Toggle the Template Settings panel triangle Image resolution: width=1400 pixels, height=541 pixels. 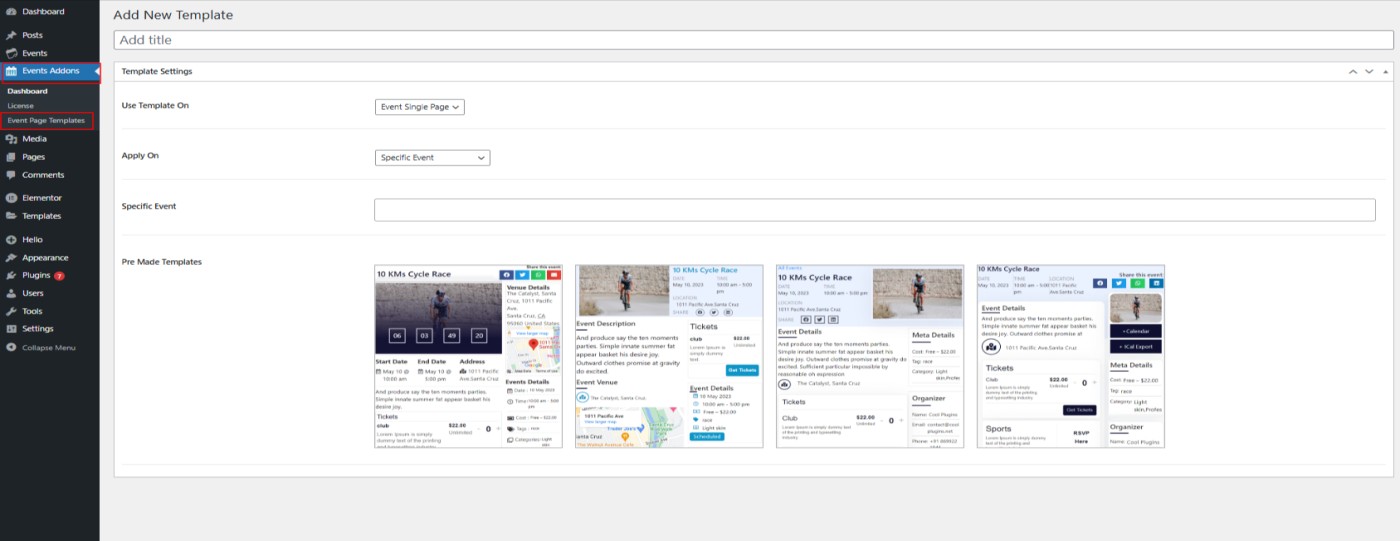1387,72
